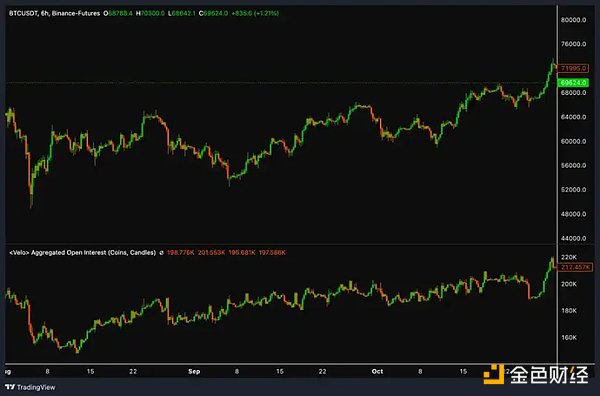This screenshot has width=600, height=396.
Task: Select the Oct label on time axis
Action: coord(377,372)
